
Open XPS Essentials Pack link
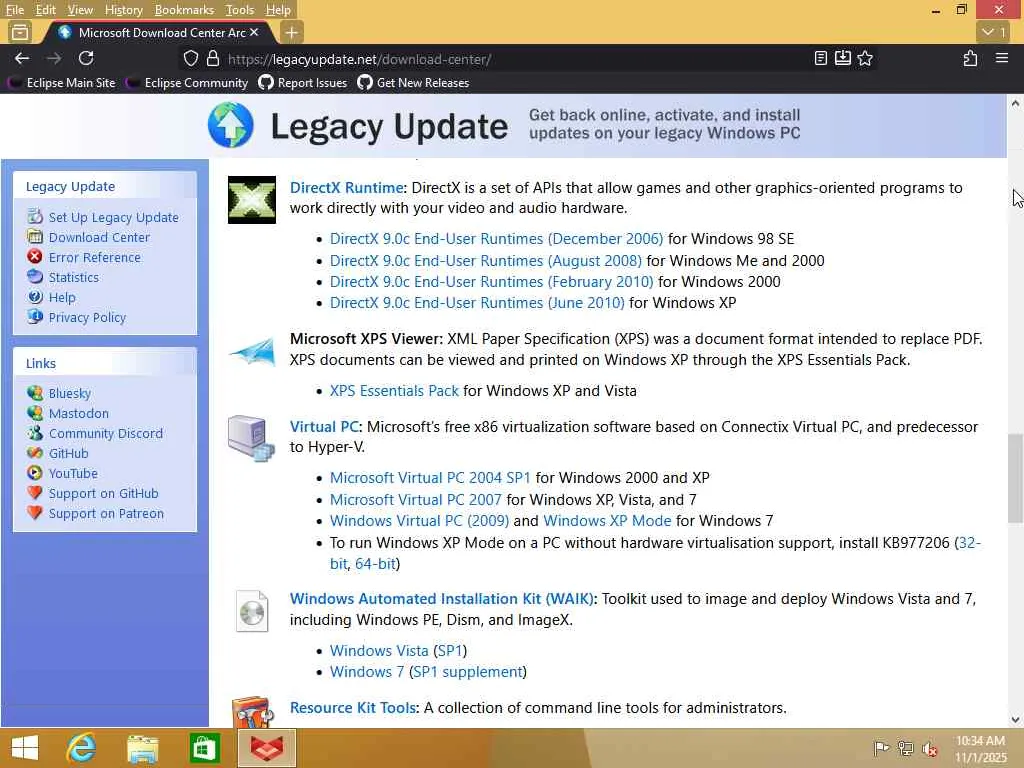click(x=394, y=391)
